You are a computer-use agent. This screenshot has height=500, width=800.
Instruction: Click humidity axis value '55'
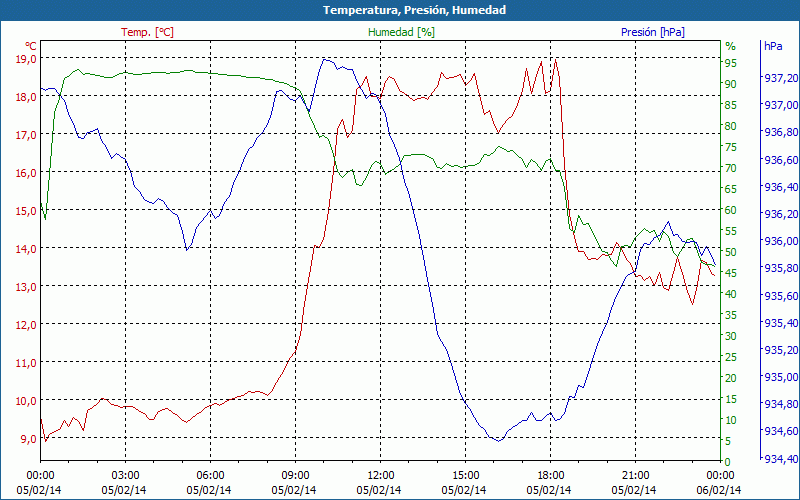(731, 231)
